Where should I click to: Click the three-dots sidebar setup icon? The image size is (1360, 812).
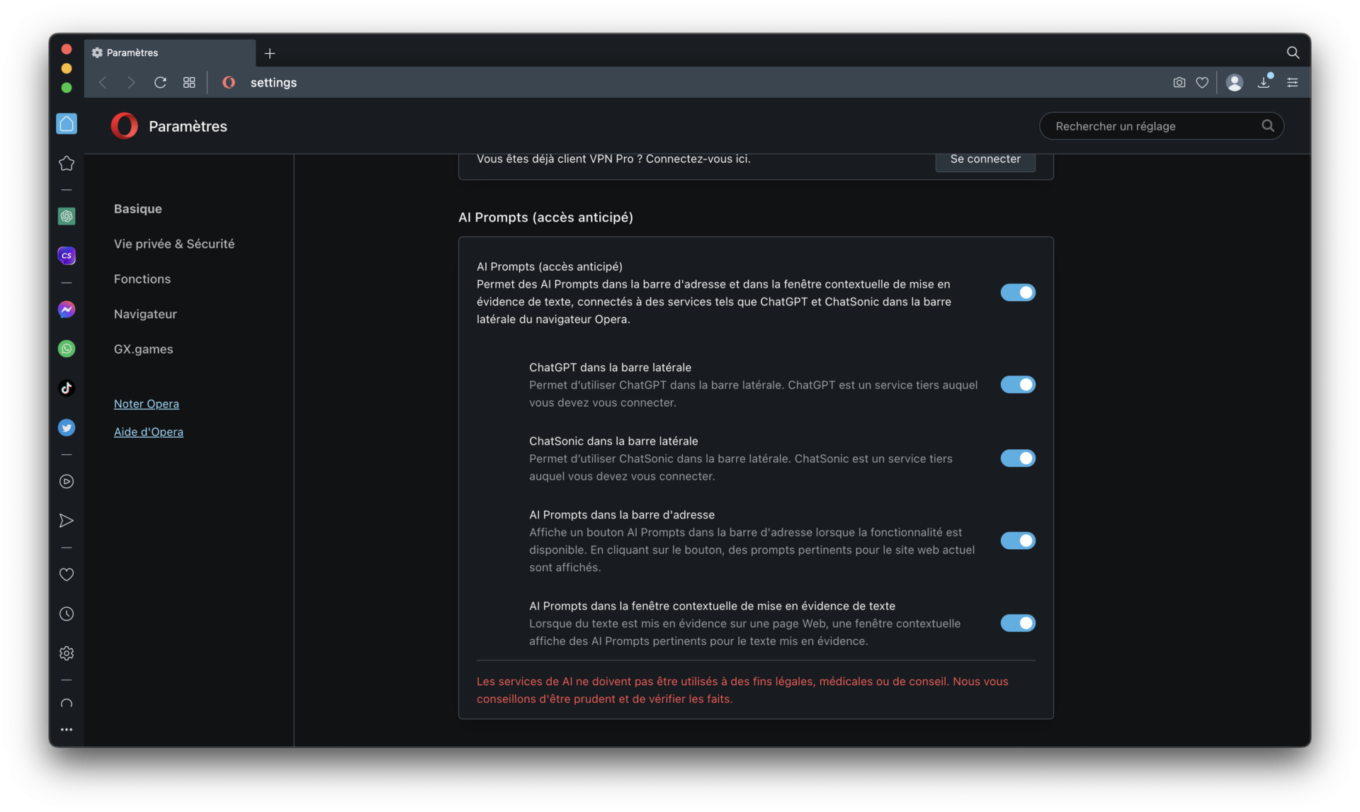66,730
